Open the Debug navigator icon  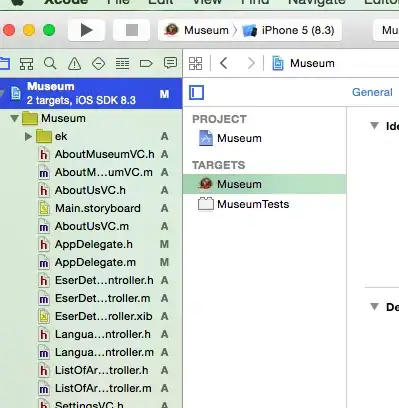point(122,63)
